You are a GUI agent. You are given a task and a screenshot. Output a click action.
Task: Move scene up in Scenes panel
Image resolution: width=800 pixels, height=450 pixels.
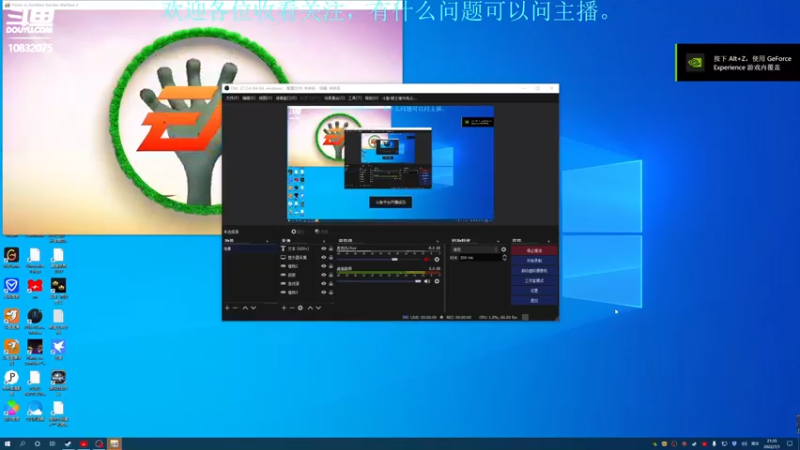coord(245,308)
